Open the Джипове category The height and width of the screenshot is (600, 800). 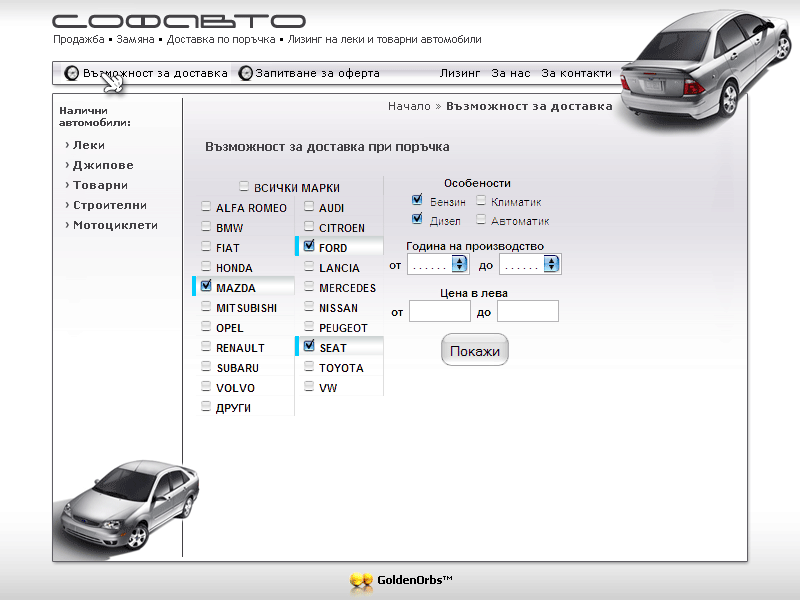[x=103, y=165]
